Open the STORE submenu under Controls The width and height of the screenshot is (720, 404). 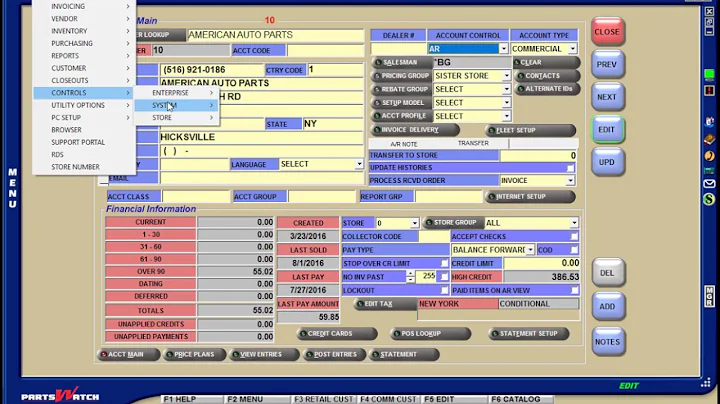[x=177, y=118]
